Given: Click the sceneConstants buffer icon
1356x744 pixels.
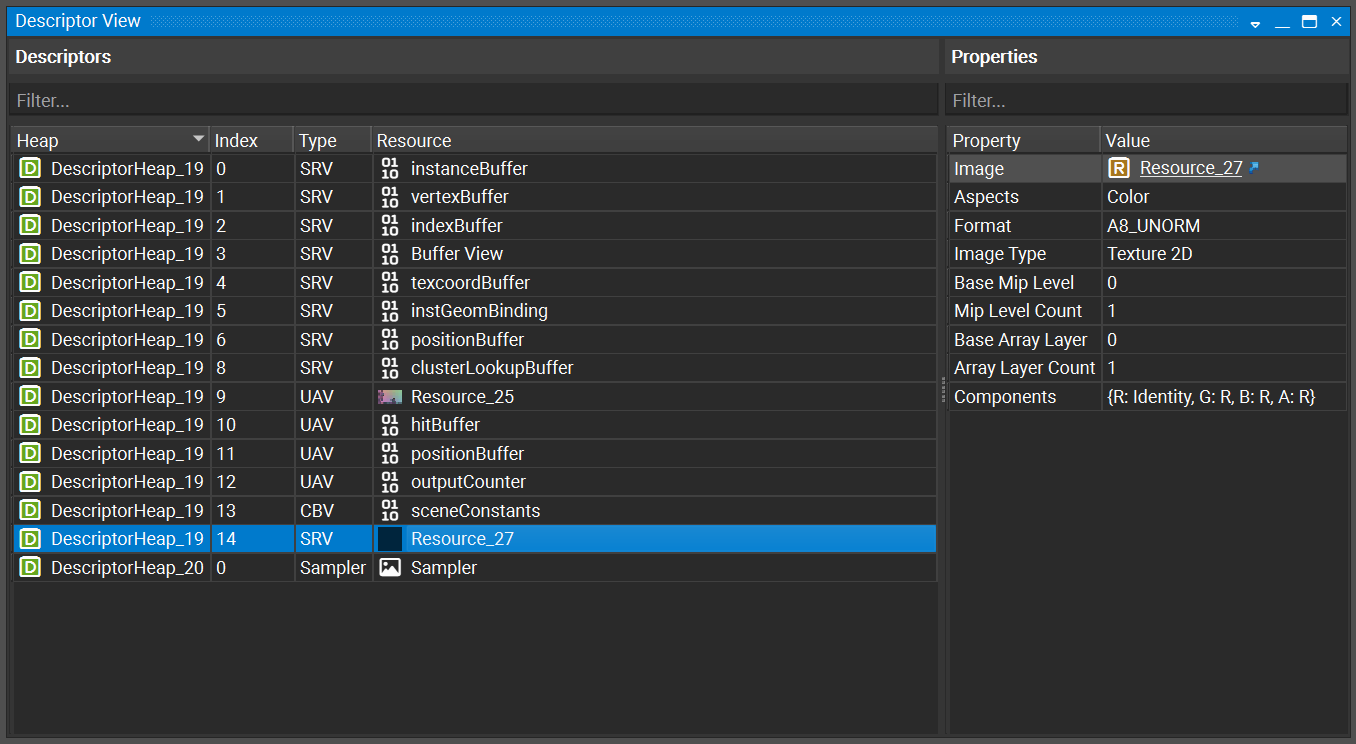Looking at the screenshot, I should click(390, 511).
